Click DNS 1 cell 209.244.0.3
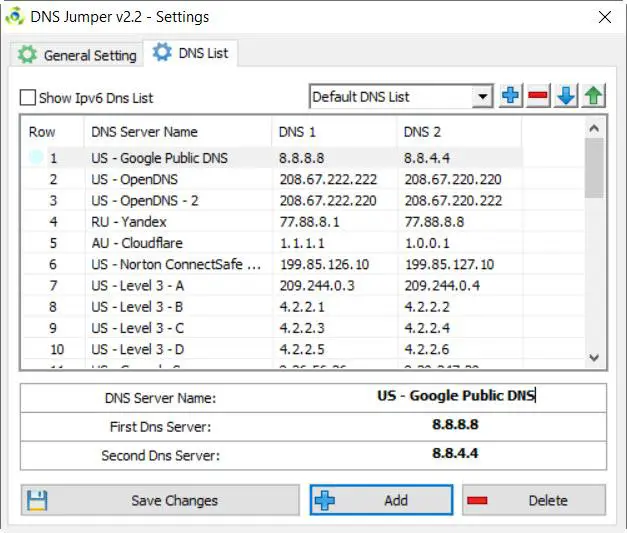627x533 pixels. [x=317, y=285]
